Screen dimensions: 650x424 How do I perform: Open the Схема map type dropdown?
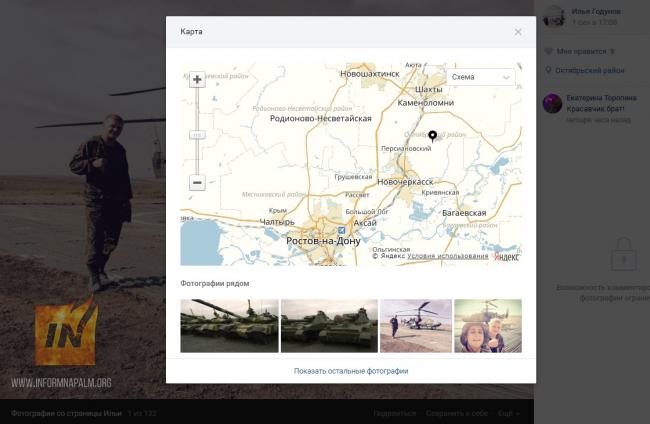[x=480, y=77]
